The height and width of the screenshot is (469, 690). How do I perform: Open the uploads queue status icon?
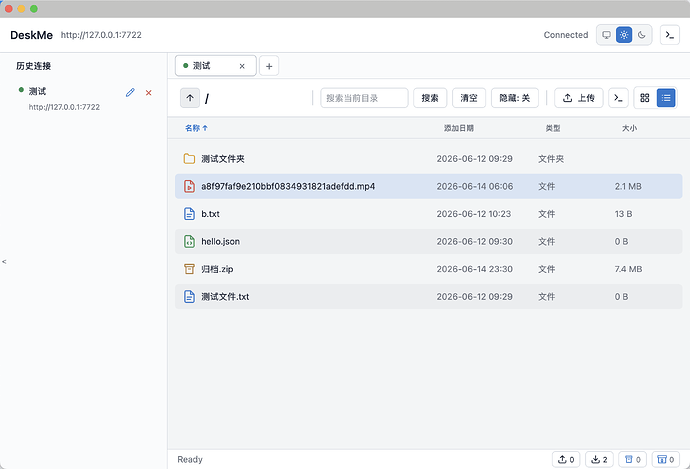click(x=566, y=459)
